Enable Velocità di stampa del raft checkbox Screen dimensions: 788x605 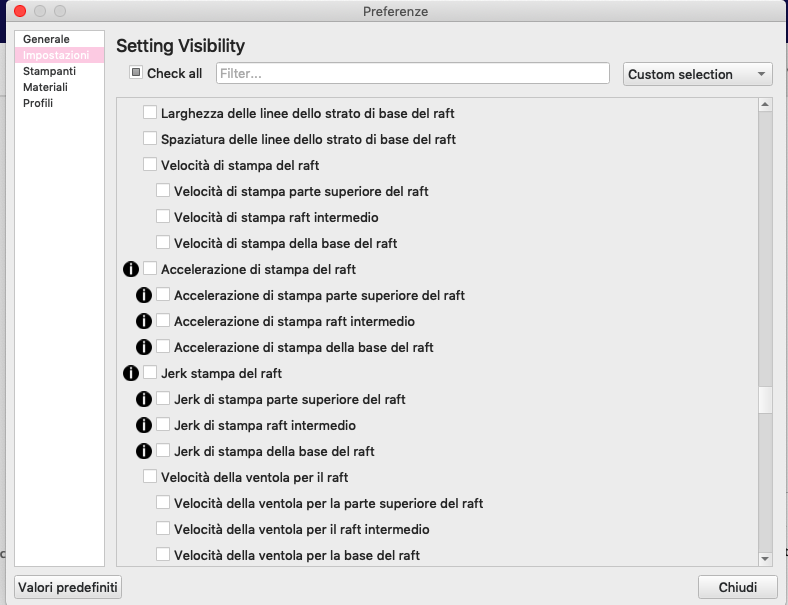click(x=150, y=164)
